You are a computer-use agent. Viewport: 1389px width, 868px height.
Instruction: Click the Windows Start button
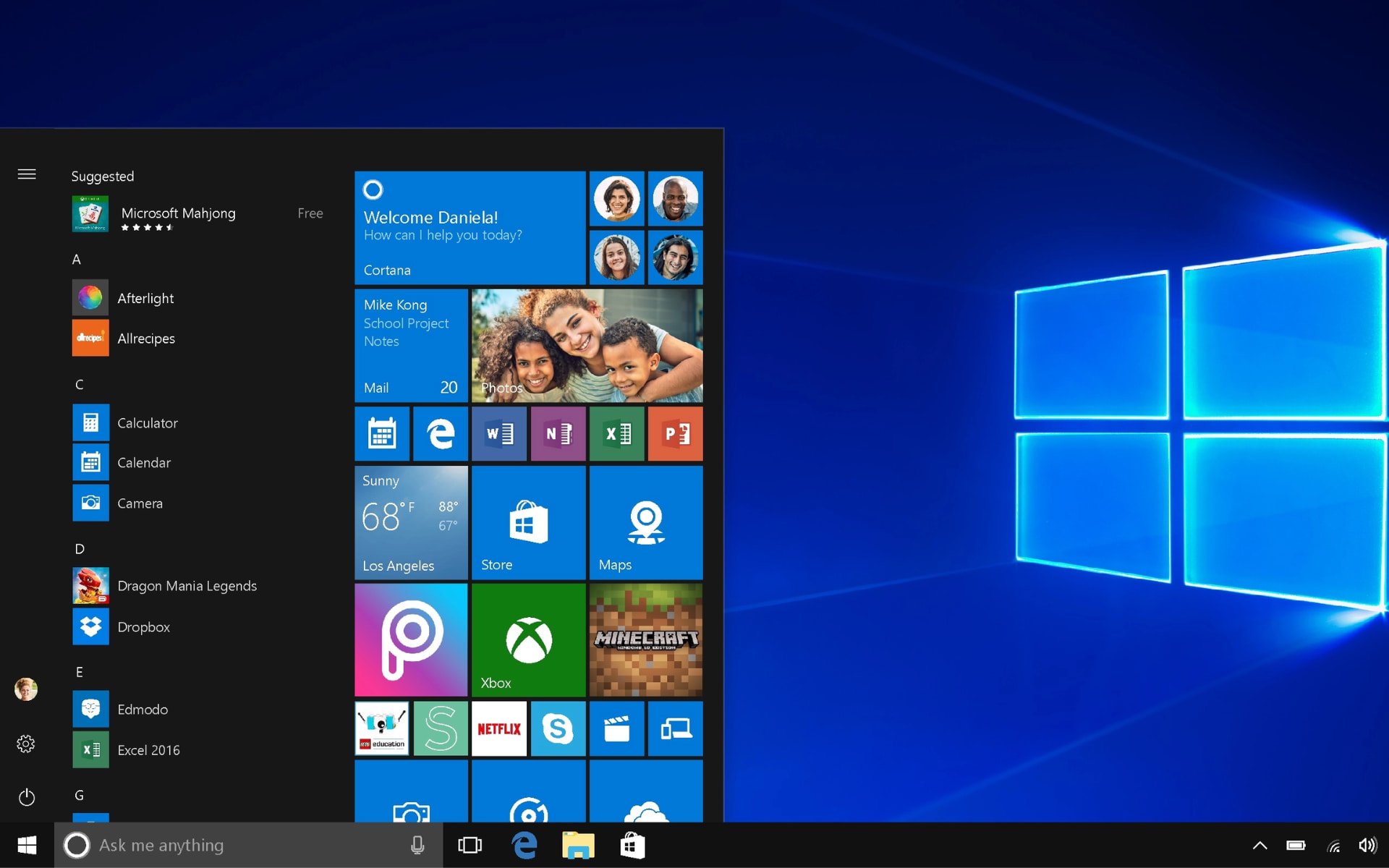pyautogui.click(x=27, y=845)
